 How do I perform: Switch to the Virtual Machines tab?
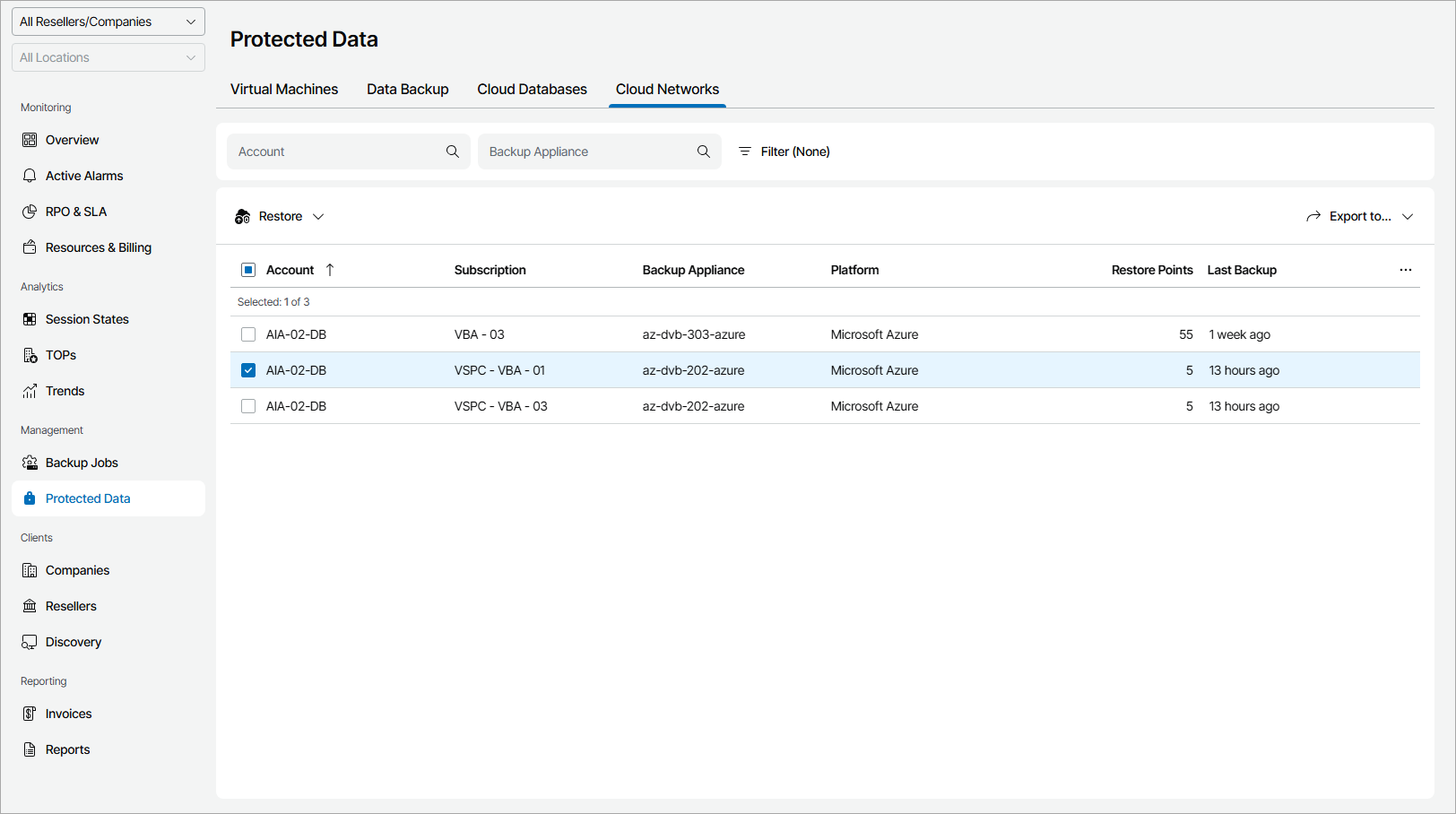(284, 90)
